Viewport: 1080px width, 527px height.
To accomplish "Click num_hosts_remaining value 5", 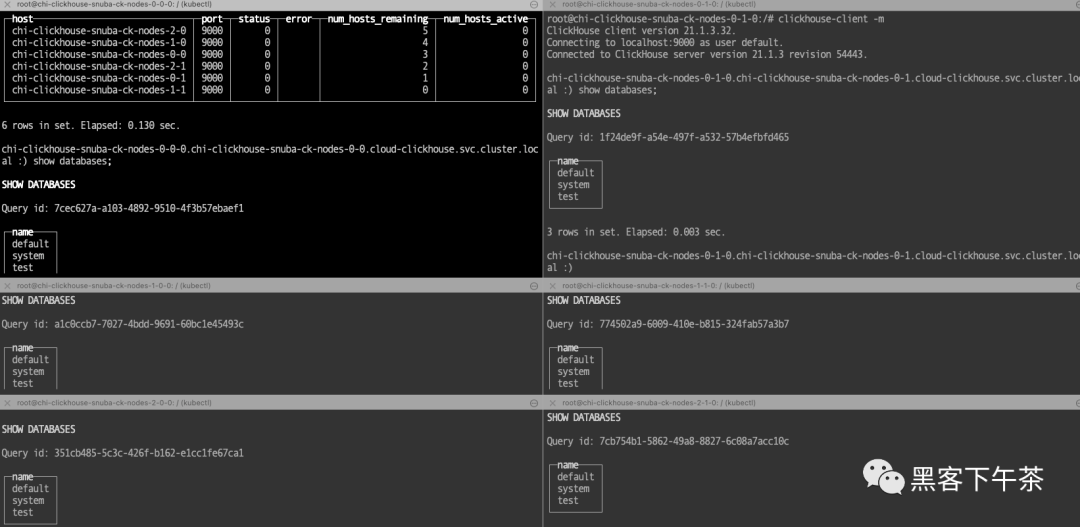I will pos(425,30).
